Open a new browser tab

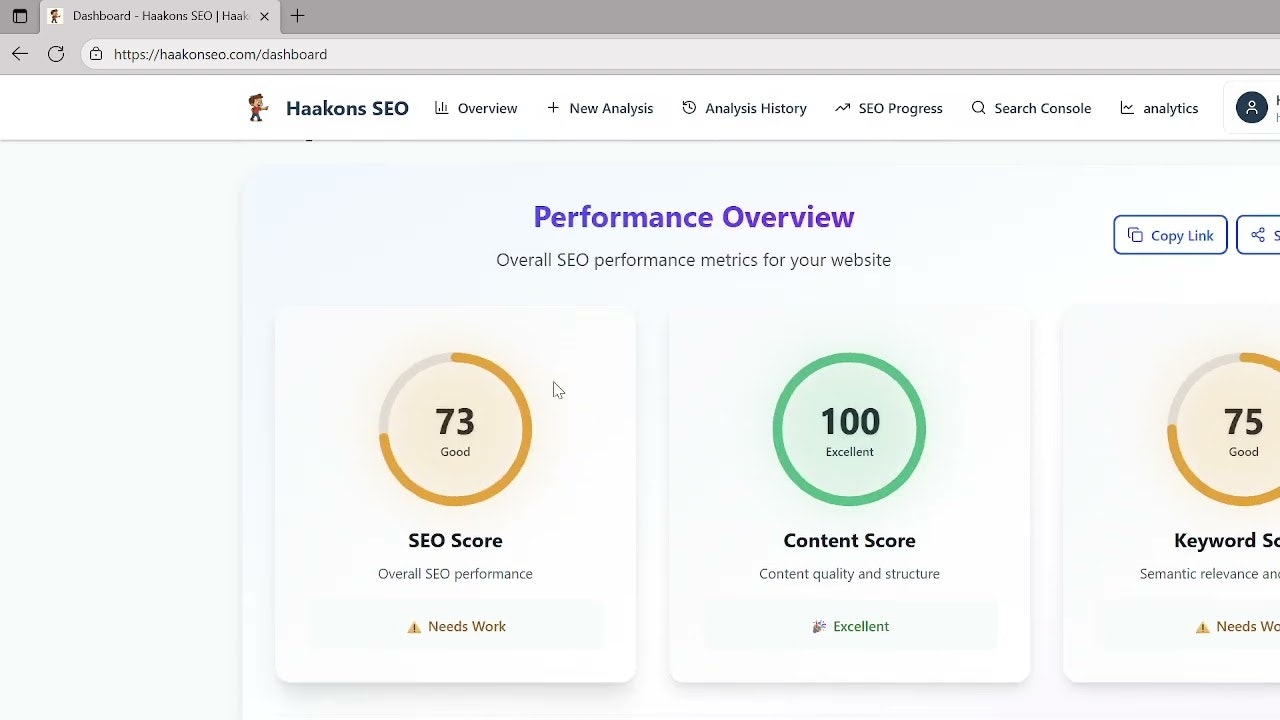297,16
